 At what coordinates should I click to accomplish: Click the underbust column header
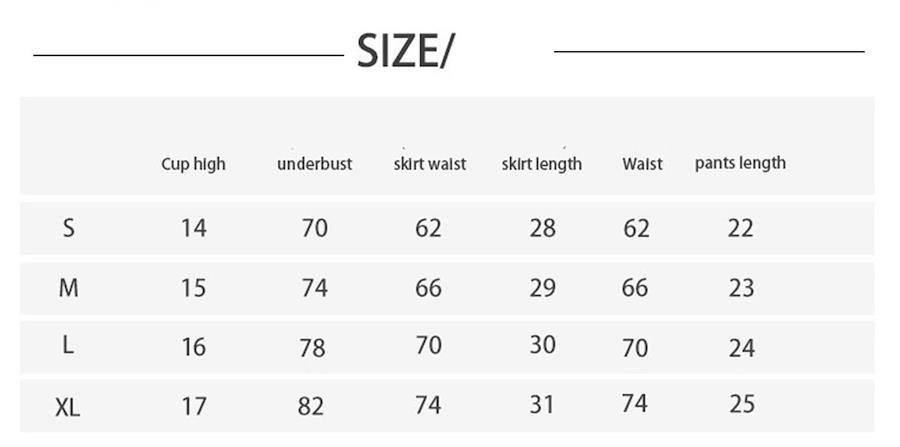(x=314, y=164)
